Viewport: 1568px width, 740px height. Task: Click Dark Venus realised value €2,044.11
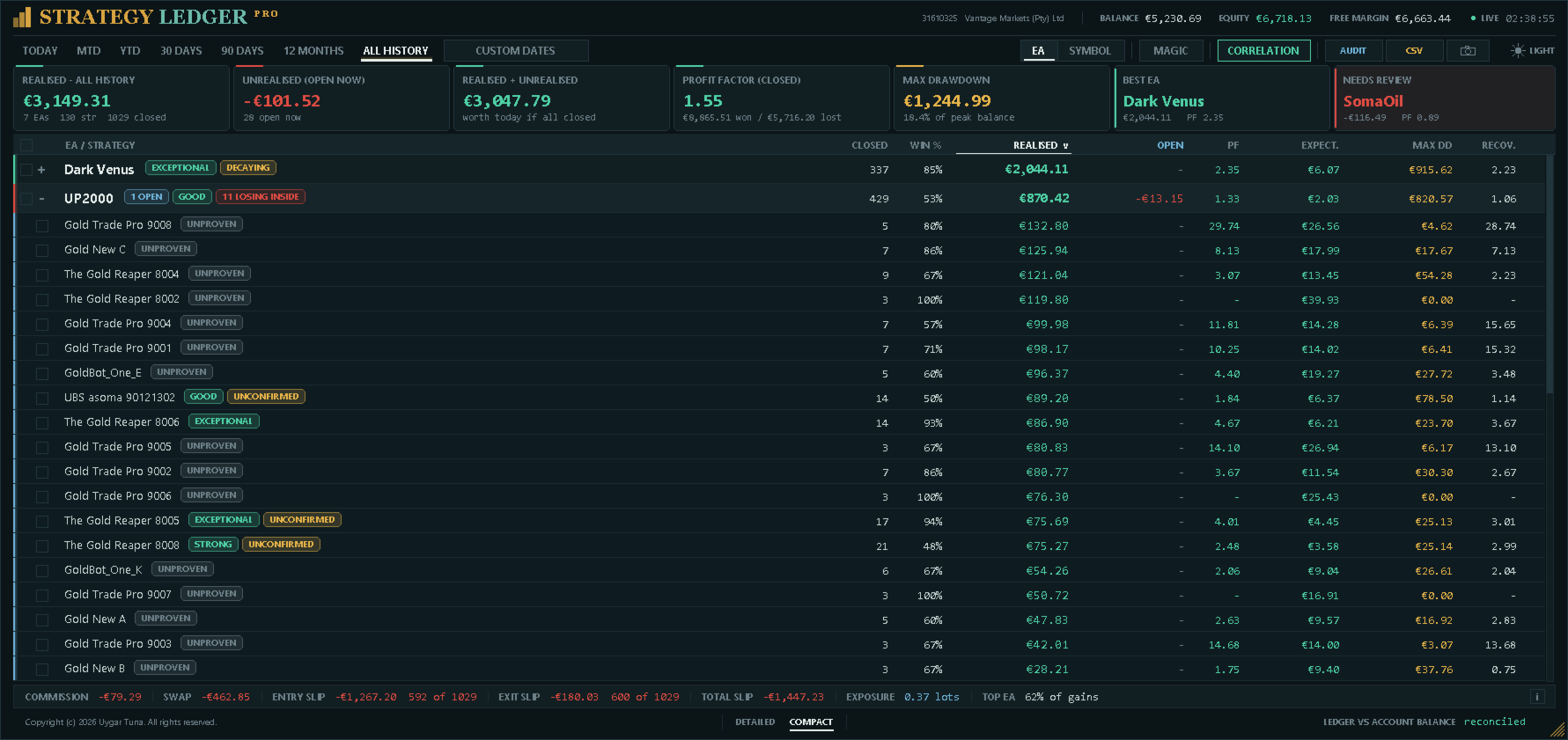click(1037, 170)
